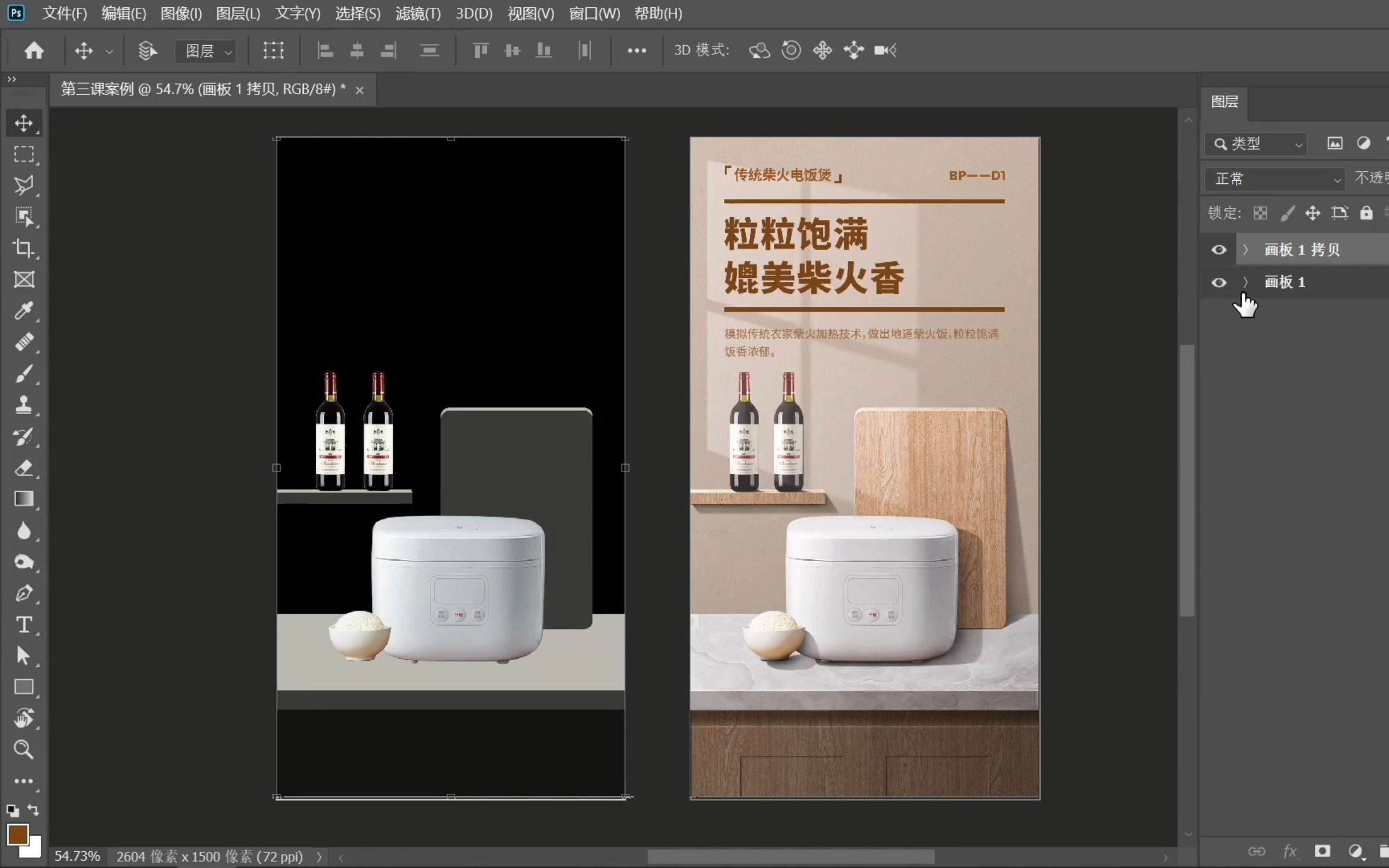Click the foreground brown color swatch

pos(17,834)
